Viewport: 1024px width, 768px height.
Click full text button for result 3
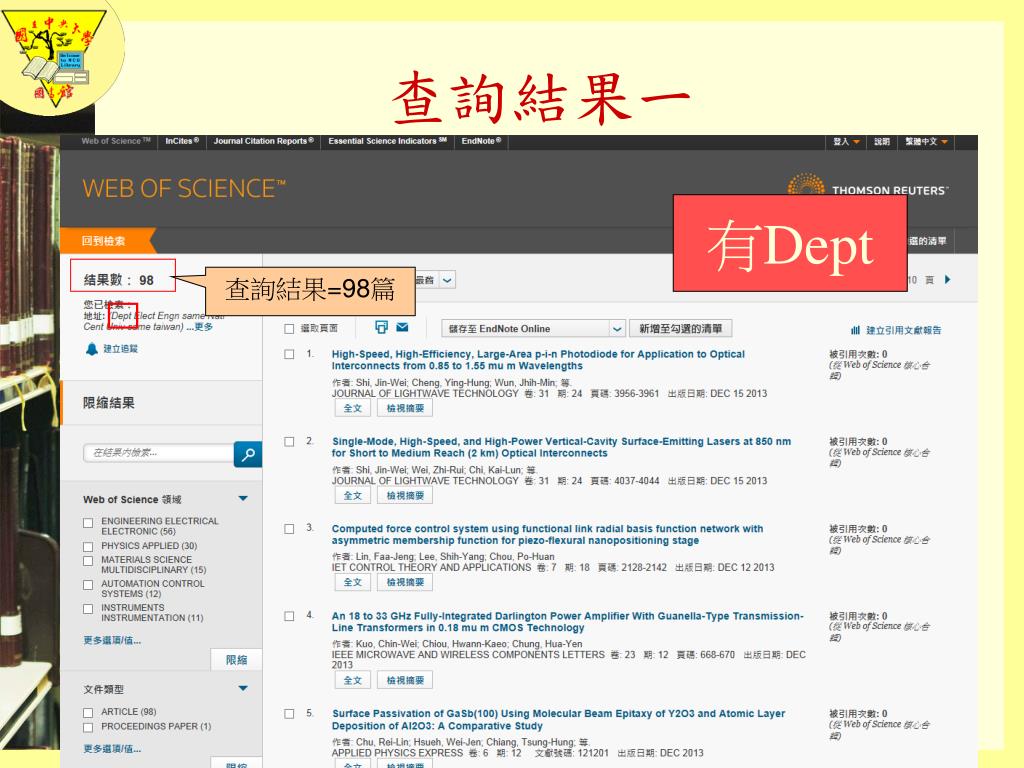pyautogui.click(x=353, y=583)
